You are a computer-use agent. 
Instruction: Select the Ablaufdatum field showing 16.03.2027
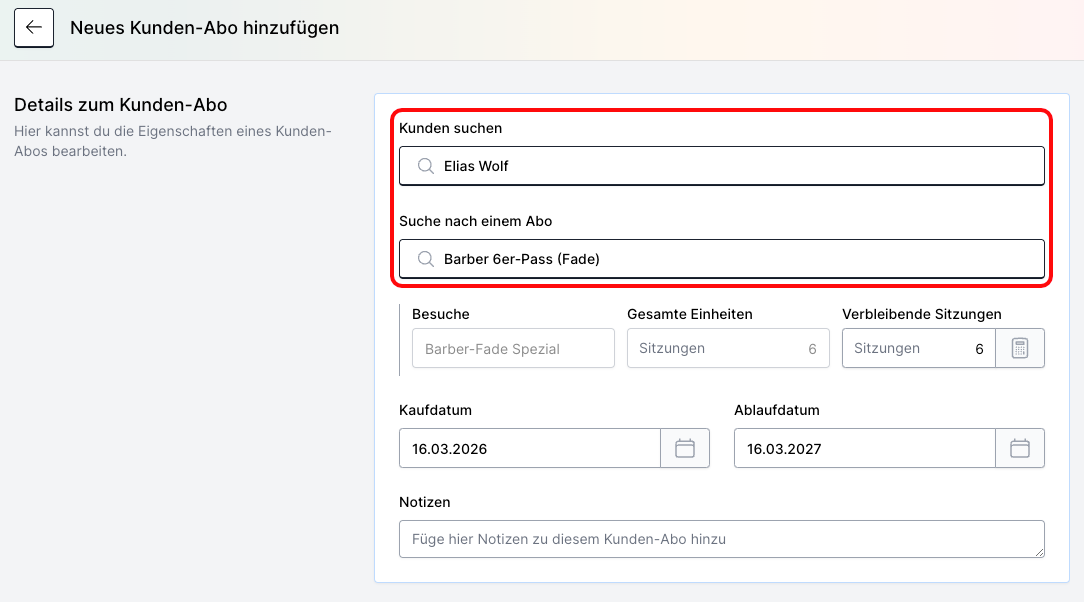coord(864,448)
